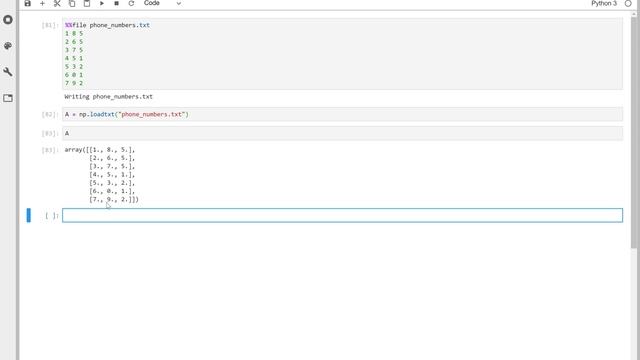Click the cell containing np.loadtxt code

pos(342,114)
